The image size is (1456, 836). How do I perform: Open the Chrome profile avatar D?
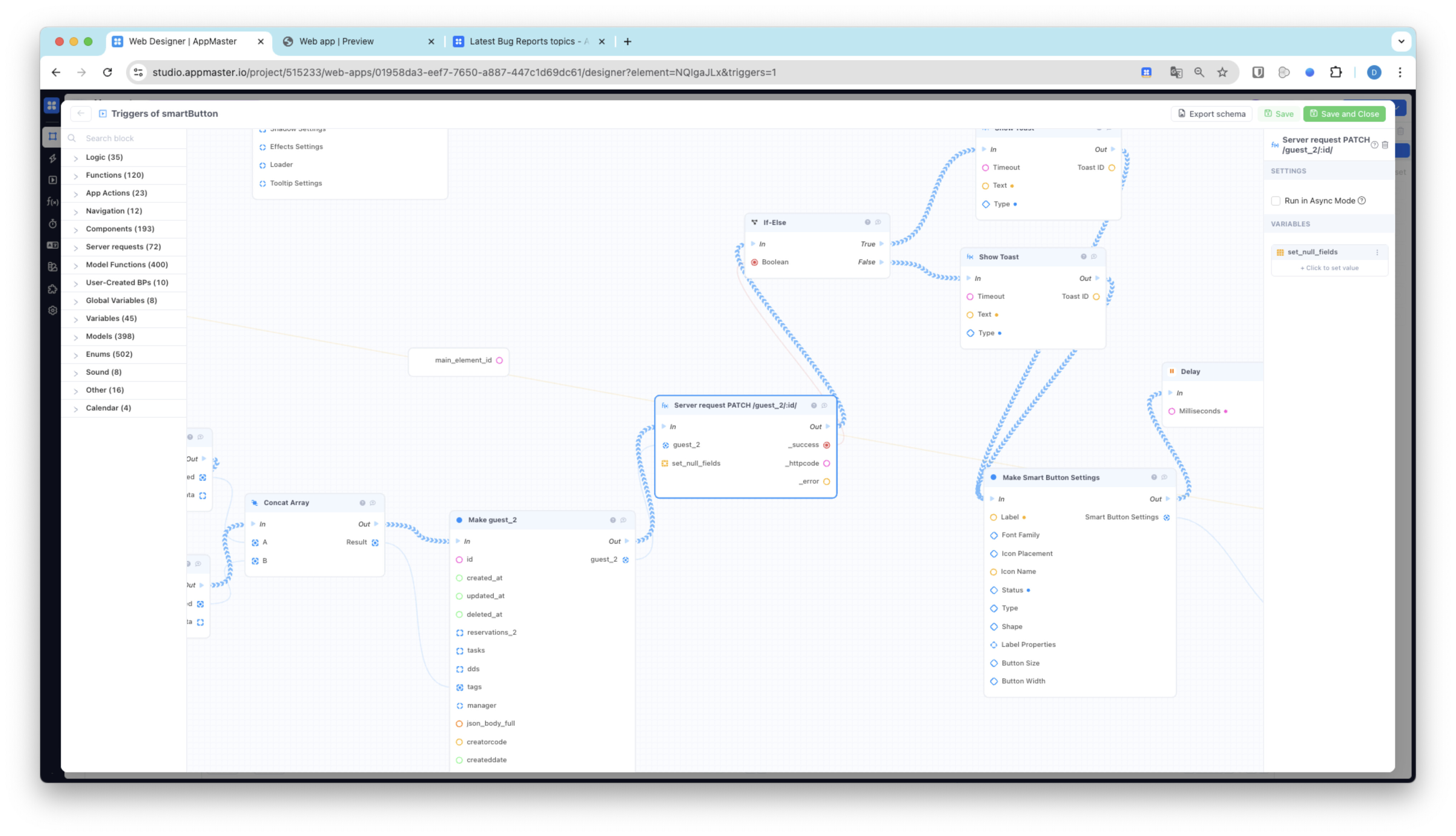point(1373,72)
